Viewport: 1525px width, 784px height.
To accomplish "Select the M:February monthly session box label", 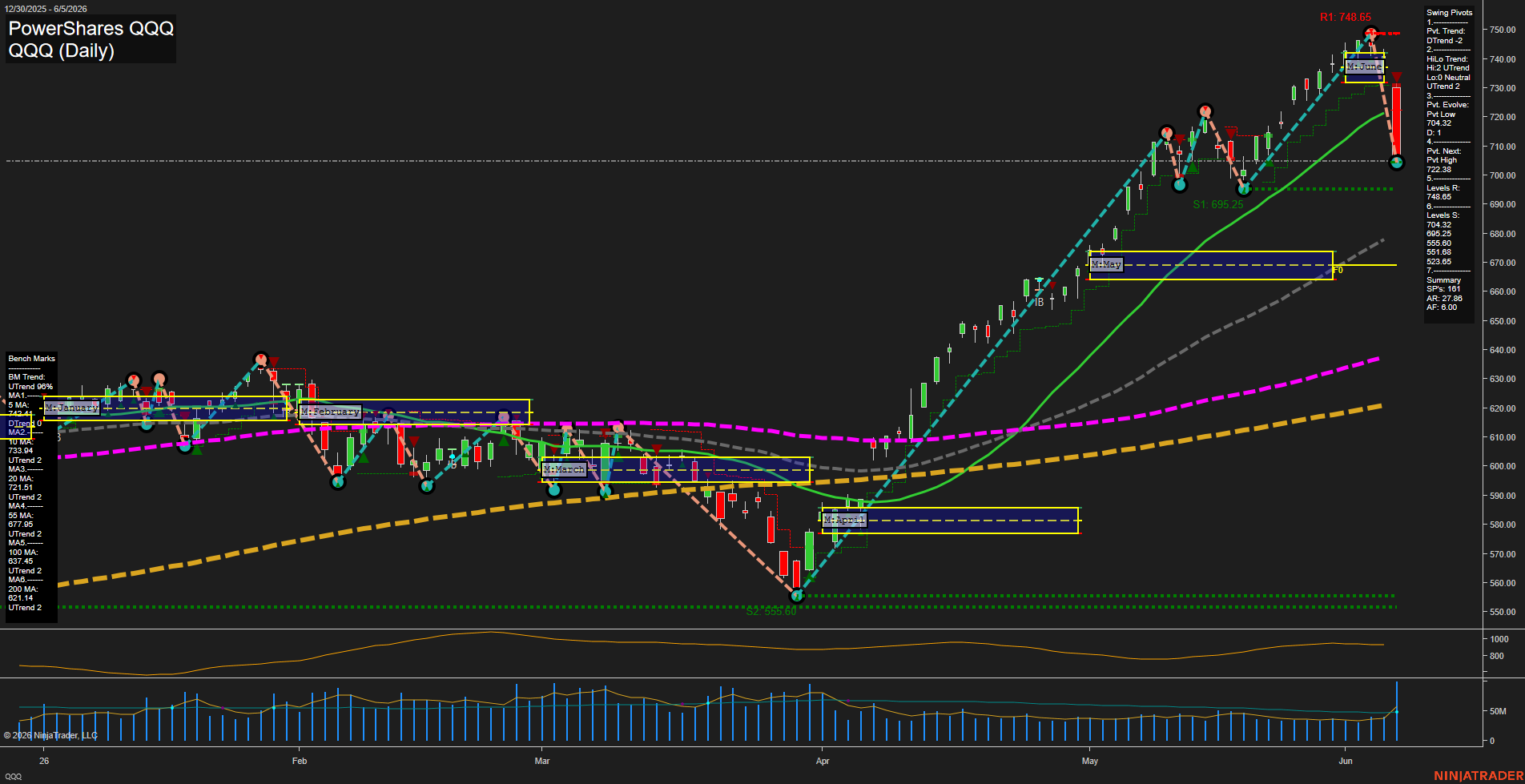I will point(330,412).
